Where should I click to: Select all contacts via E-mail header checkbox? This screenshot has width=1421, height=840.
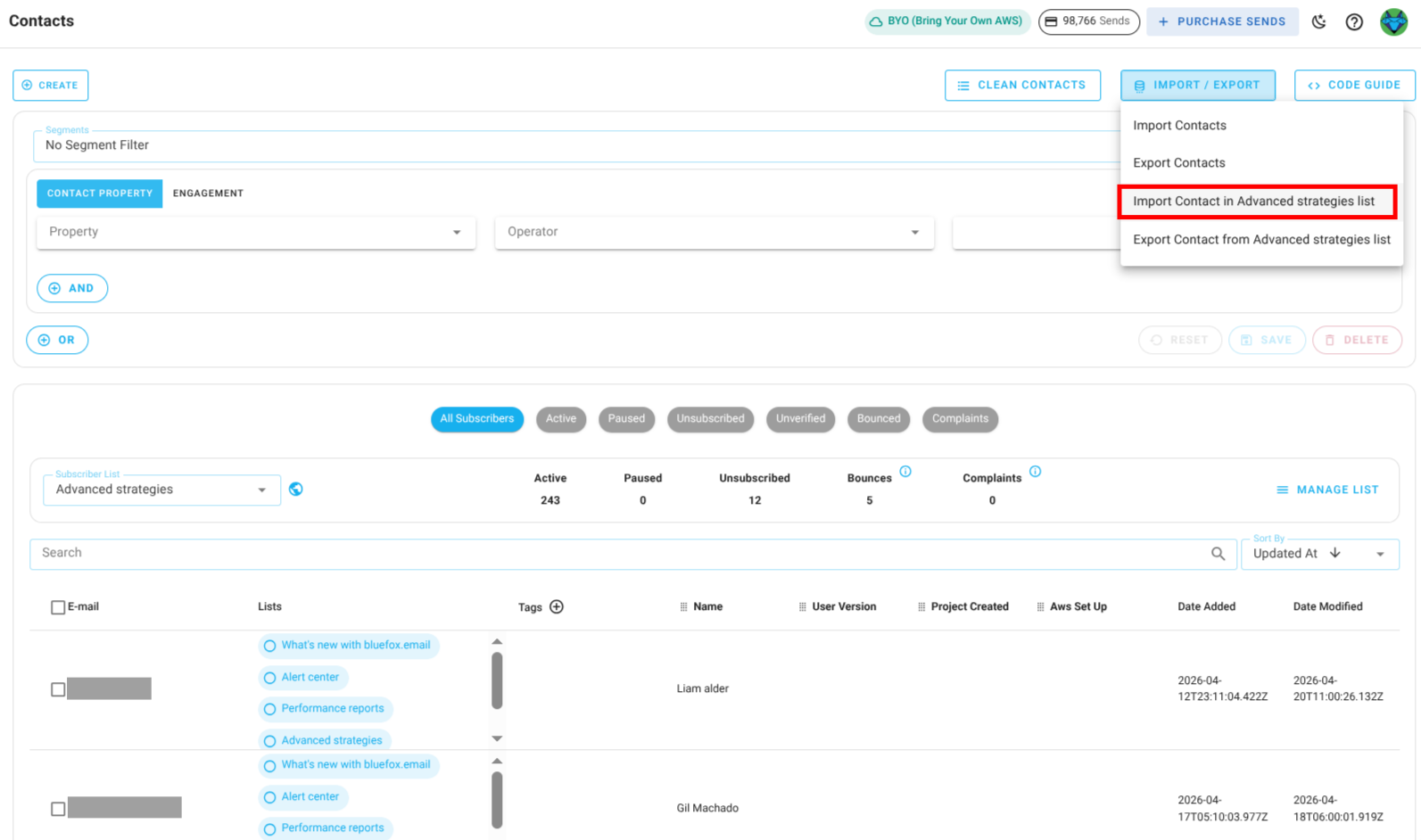[x=58, y=607]
